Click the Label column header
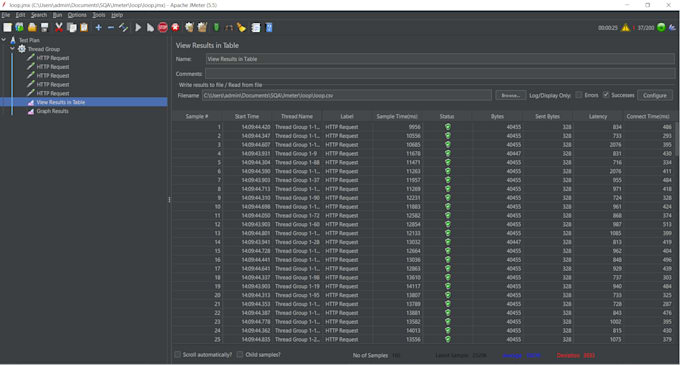Image resolution: width=680 pixels, height=365 pixels. 347,116
